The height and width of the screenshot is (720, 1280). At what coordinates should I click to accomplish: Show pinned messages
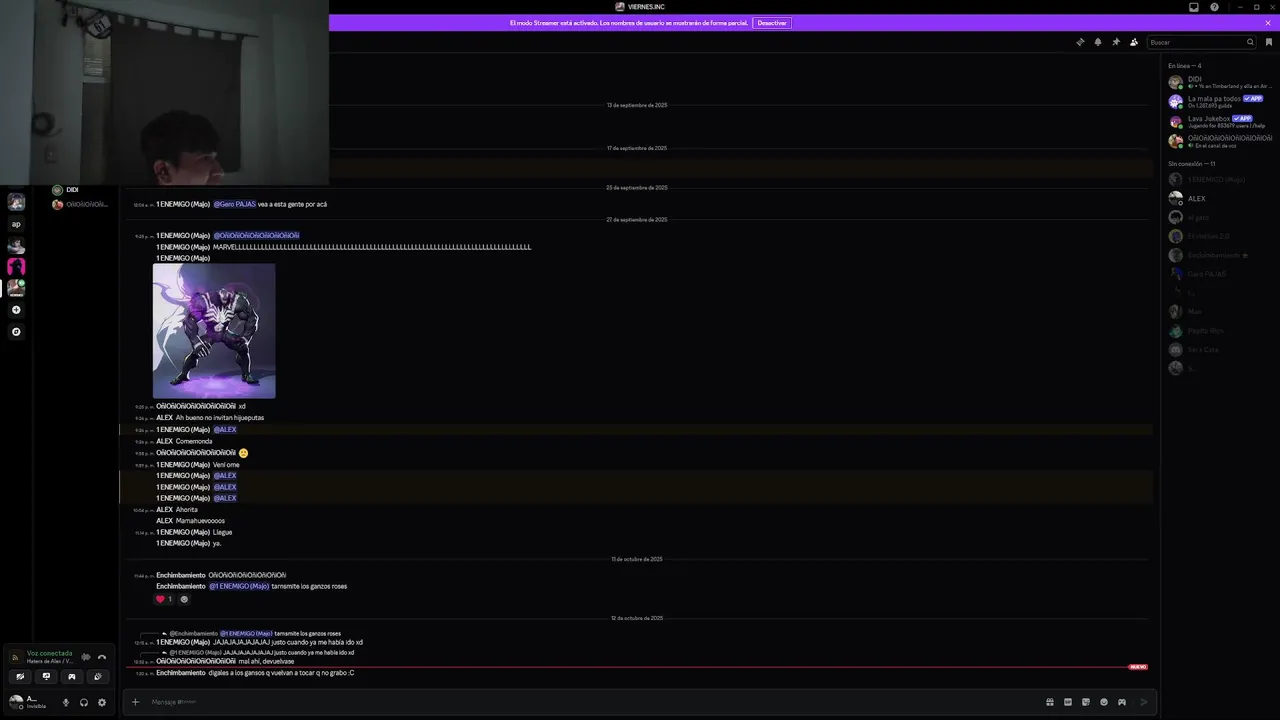tap(1116, 42)
